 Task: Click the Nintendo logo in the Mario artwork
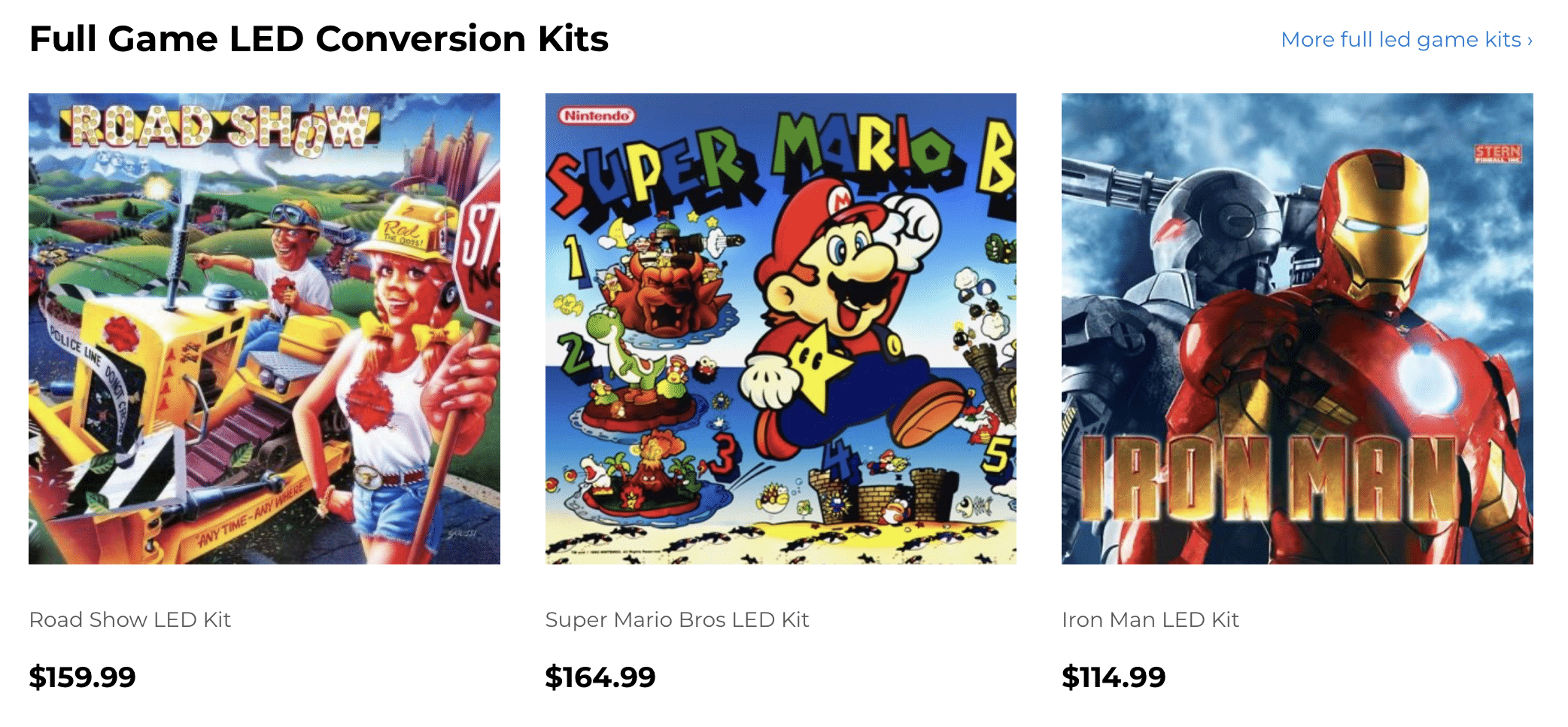pos(597,115)
